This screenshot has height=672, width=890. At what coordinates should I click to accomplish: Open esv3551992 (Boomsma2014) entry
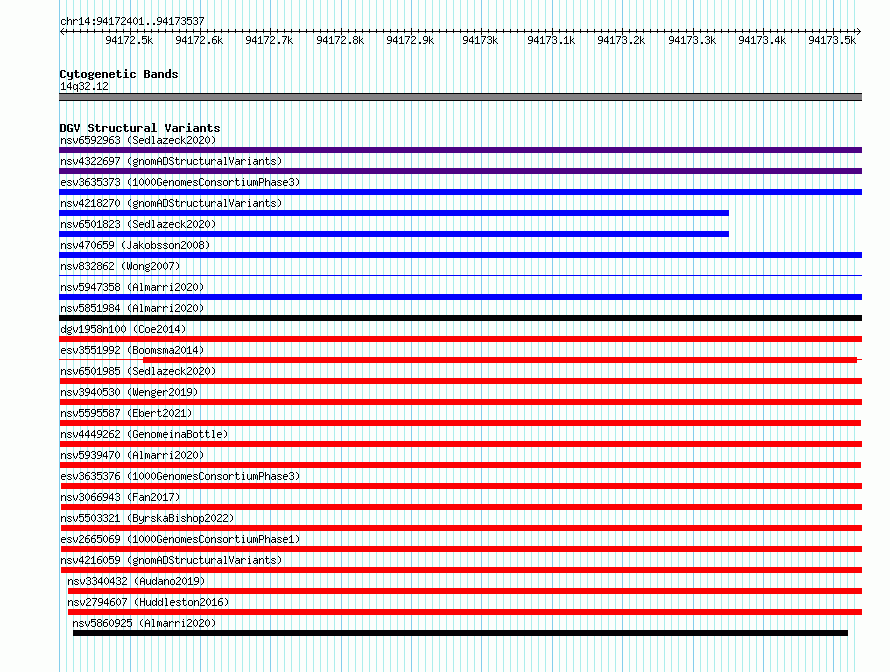[x=132, y=350]
